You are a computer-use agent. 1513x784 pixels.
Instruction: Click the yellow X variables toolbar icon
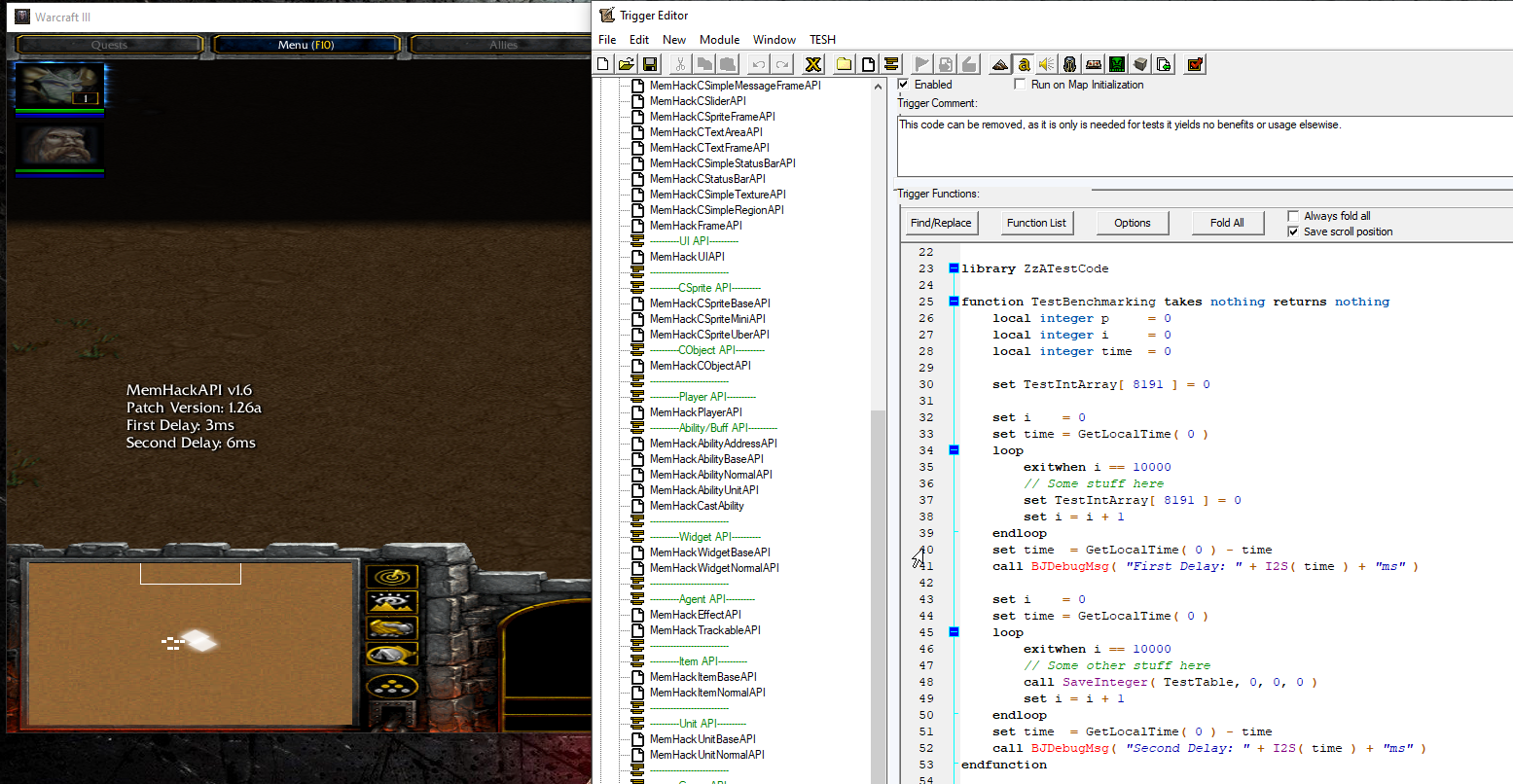[x=813, y=64]
